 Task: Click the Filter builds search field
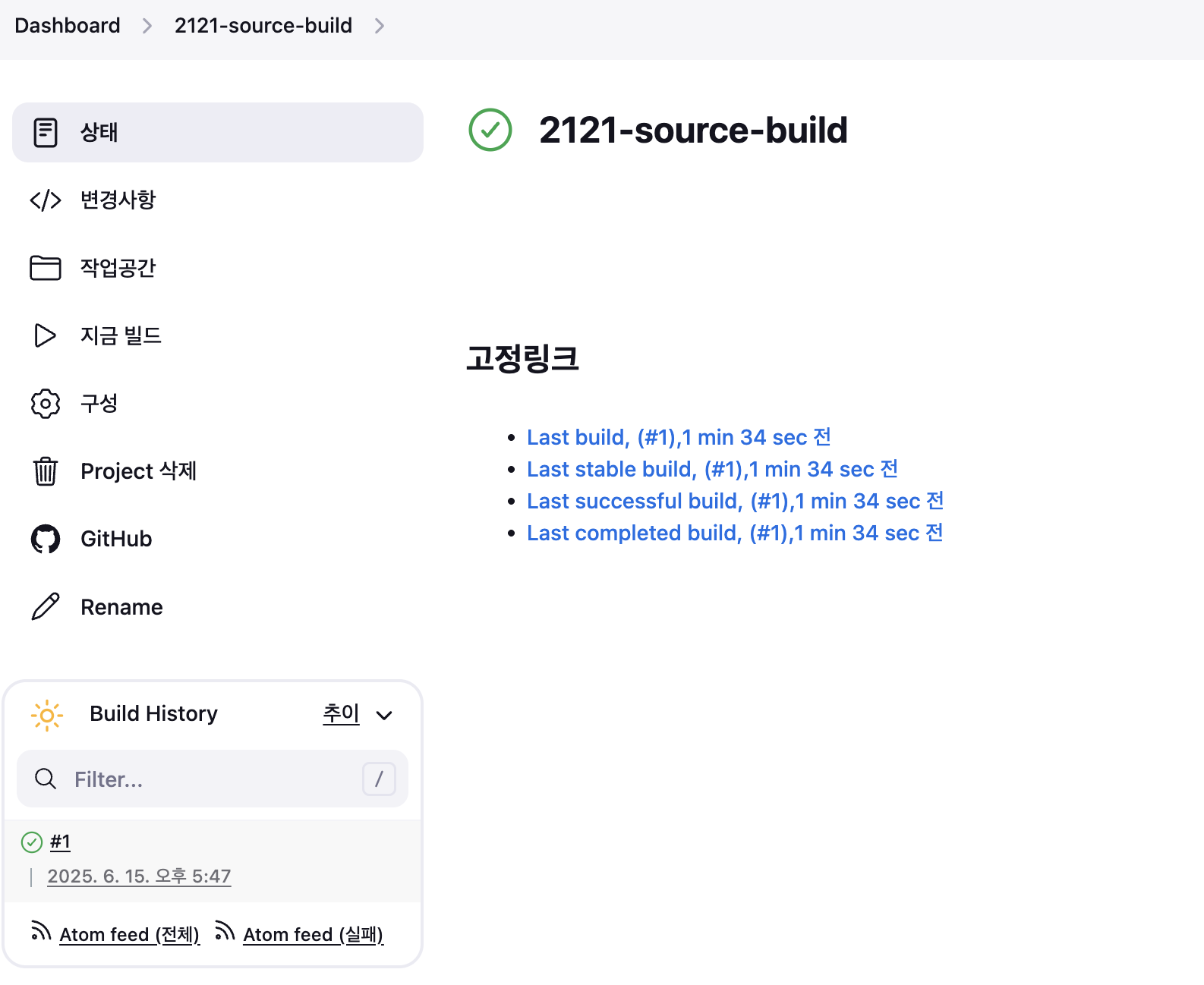[213, 779]
